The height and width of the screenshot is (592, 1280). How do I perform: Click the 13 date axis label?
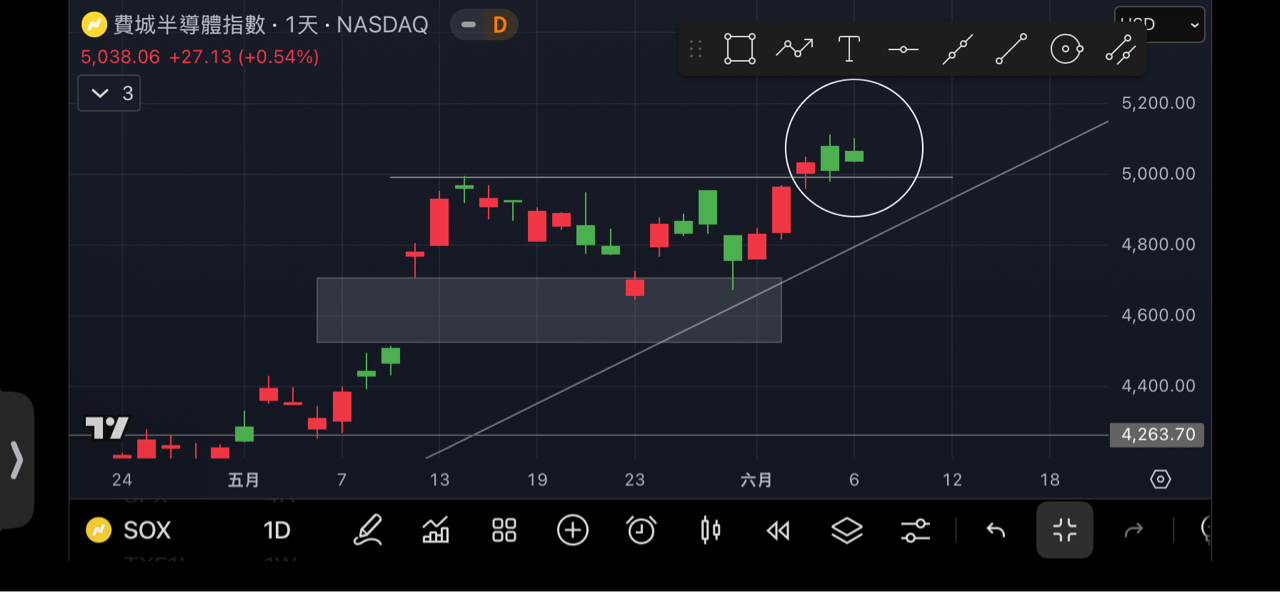tap(440, 480)
